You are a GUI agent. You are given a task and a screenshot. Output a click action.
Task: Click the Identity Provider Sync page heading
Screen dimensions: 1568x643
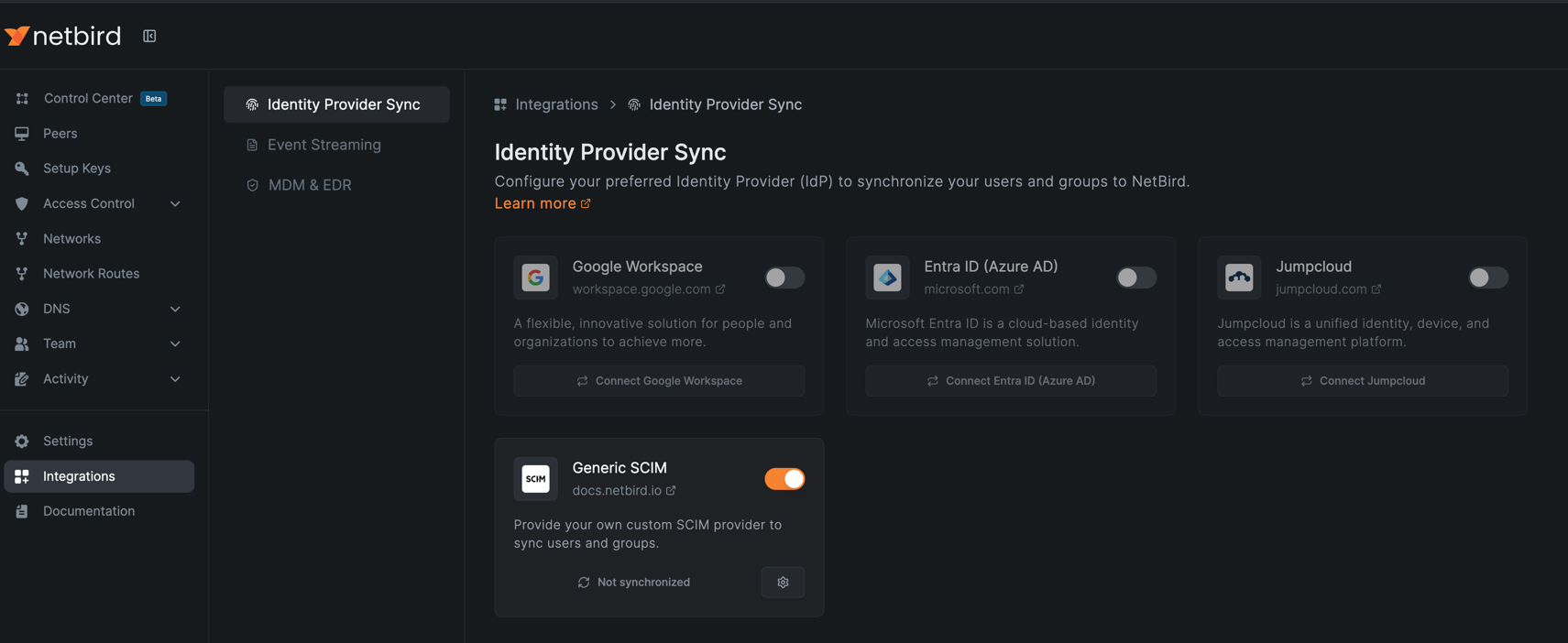610,152
